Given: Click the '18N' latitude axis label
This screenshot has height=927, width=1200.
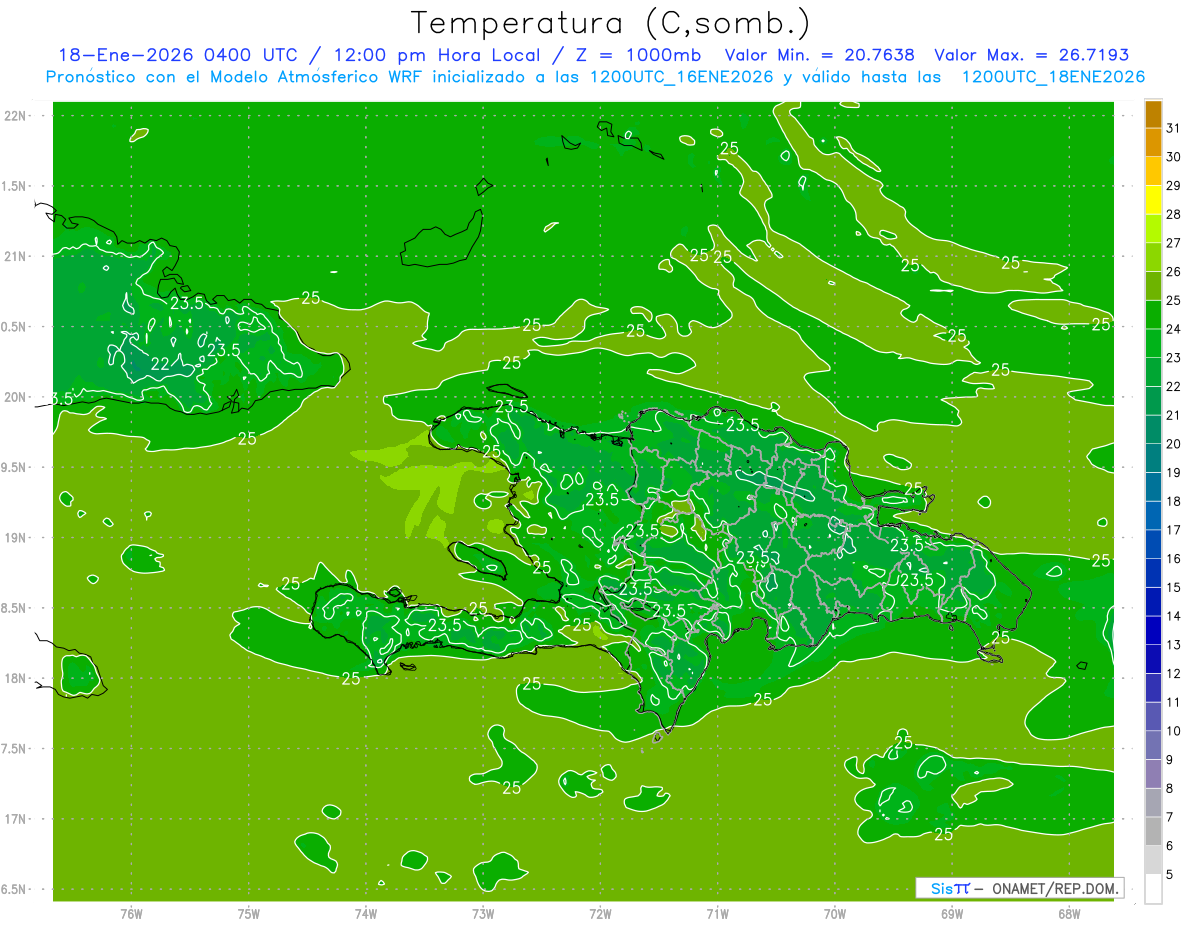Looking at the screenshot, I should click(16, 678).
